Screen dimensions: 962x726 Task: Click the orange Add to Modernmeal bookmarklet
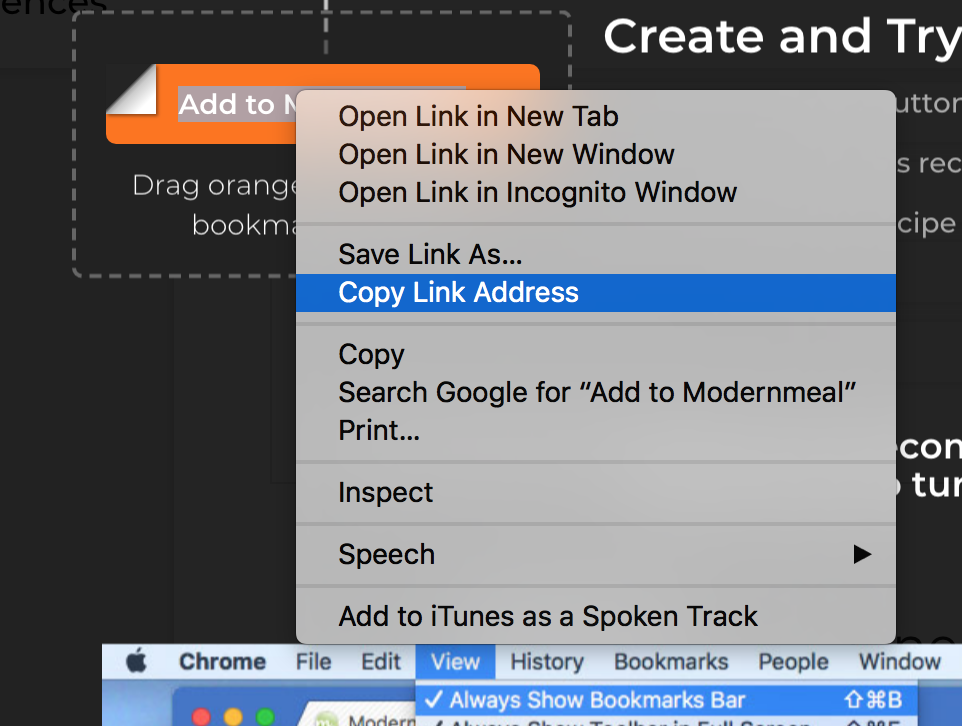[x=202, y=104]
